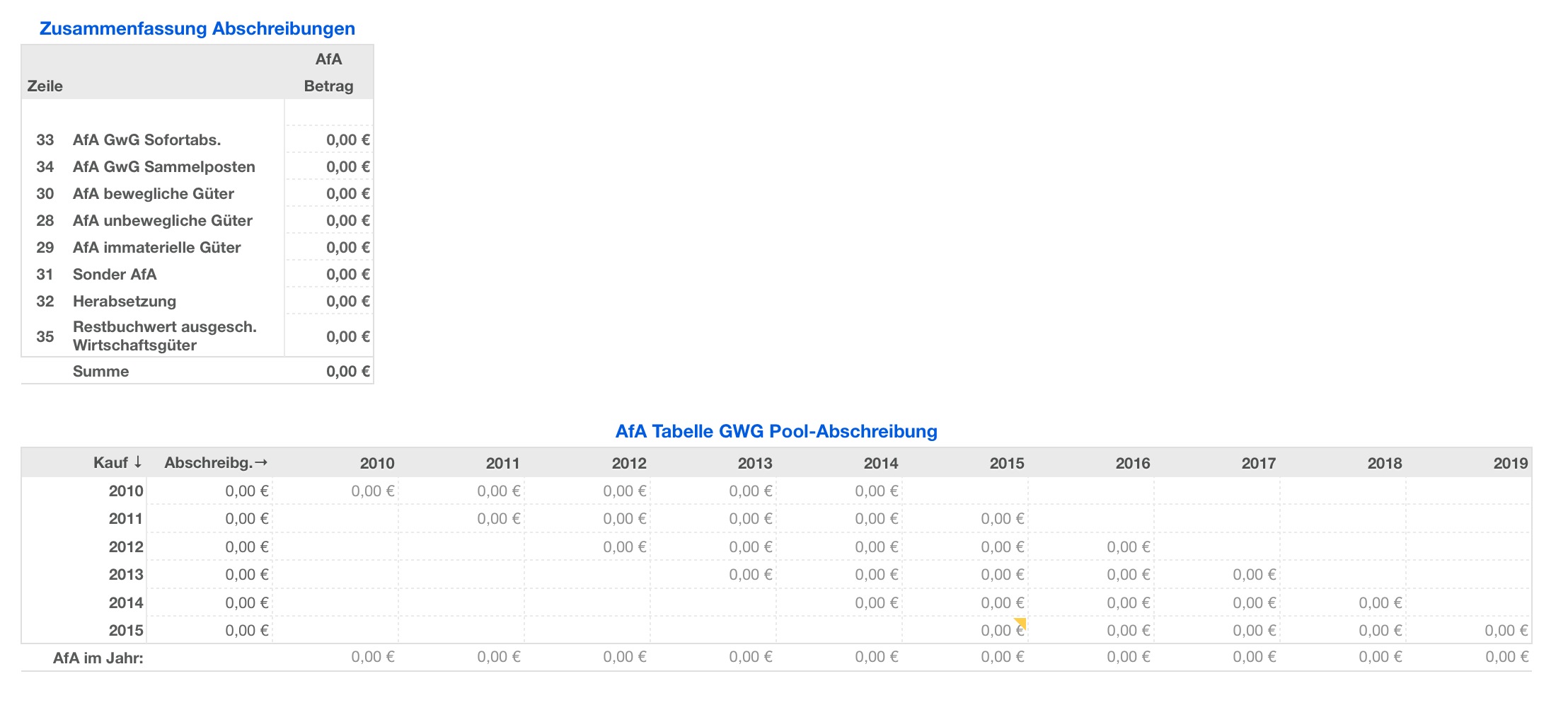
Task: Click the AfA im Jahr total for 2016
Action: pos(1128,657)
